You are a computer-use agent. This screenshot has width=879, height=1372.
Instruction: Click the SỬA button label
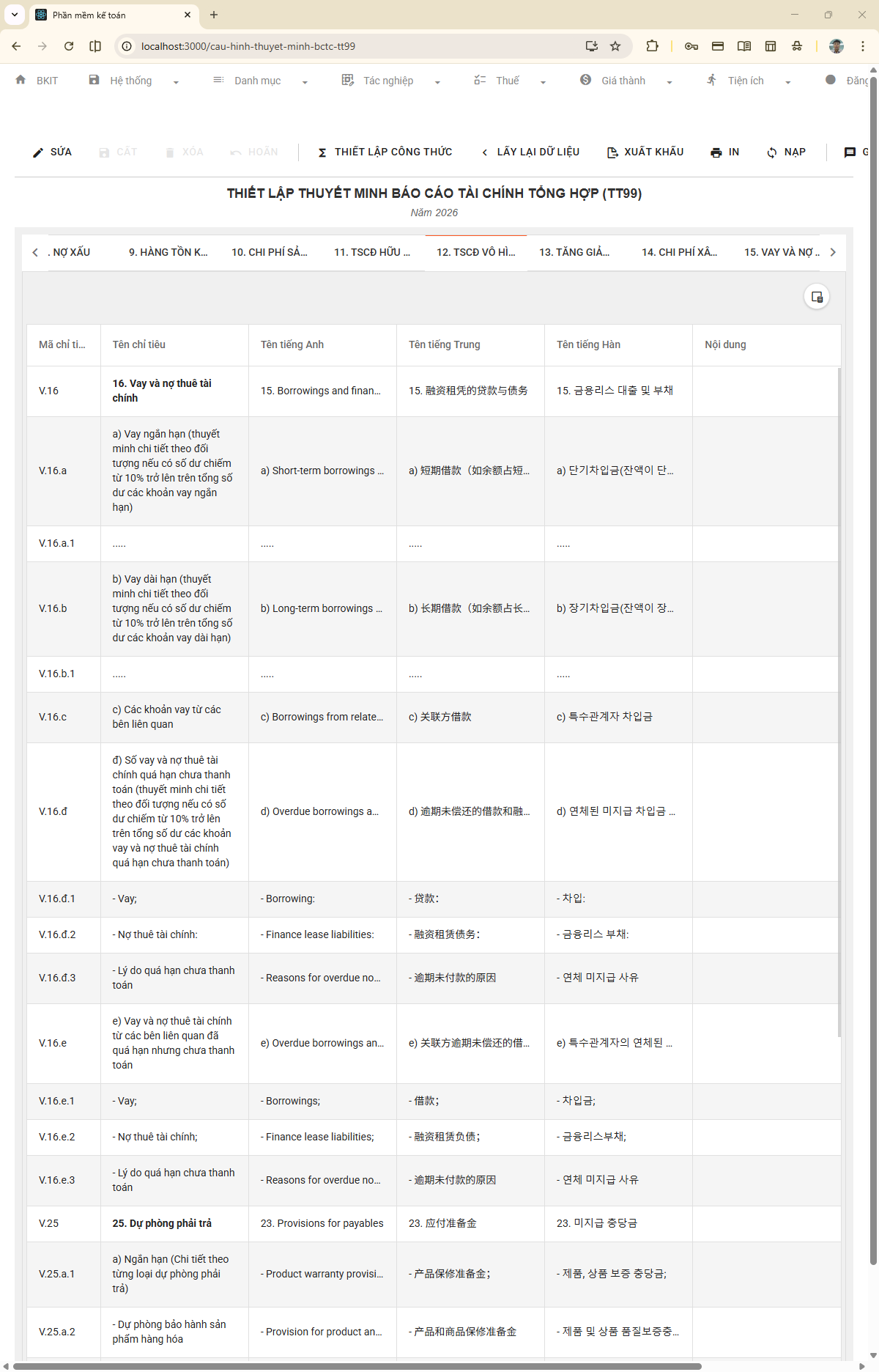[61, 152]
